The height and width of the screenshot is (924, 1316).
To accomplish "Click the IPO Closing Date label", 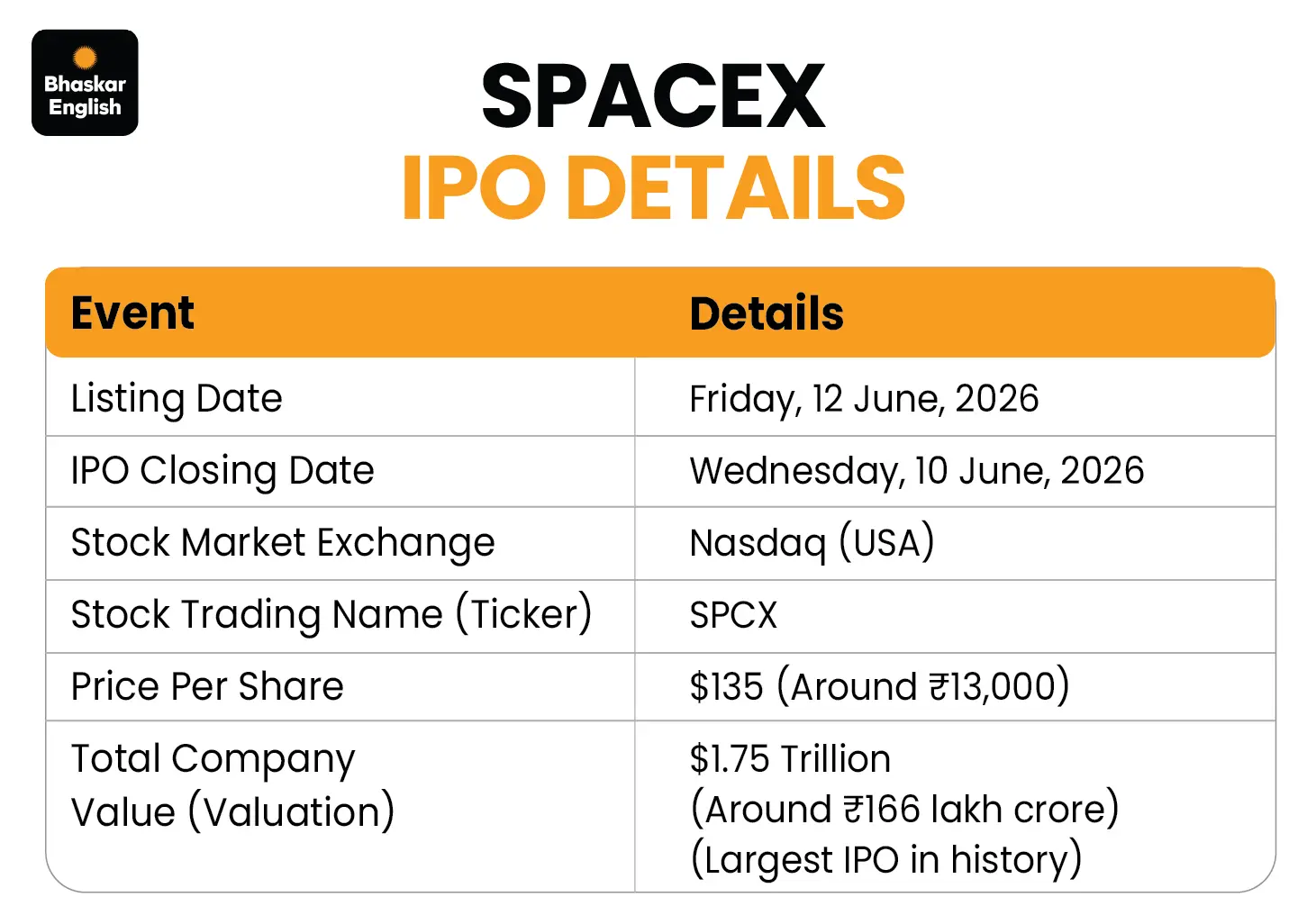I will pos(222,471).
